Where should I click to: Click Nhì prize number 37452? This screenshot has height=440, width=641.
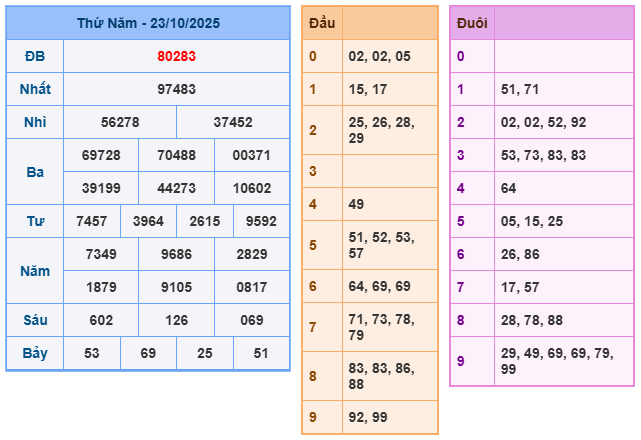coord(233,122)
